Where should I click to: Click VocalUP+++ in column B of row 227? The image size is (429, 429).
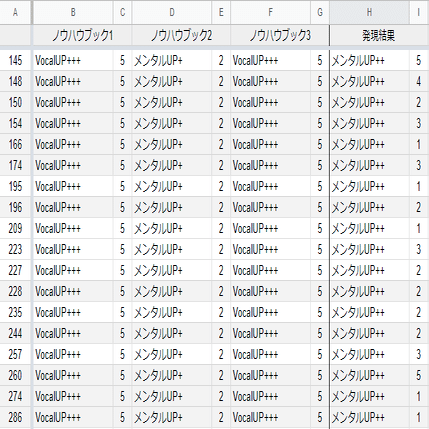[73, 270]
